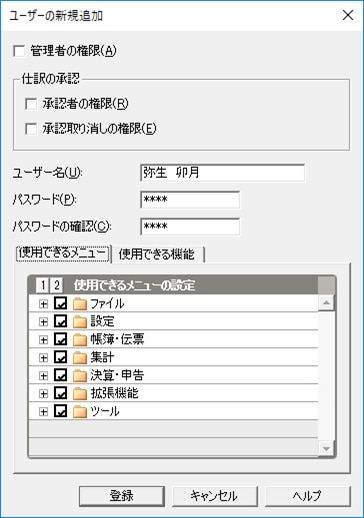Click the ユーザー名 input field
The image size is (364, 518).
click(x=222, y=173)
